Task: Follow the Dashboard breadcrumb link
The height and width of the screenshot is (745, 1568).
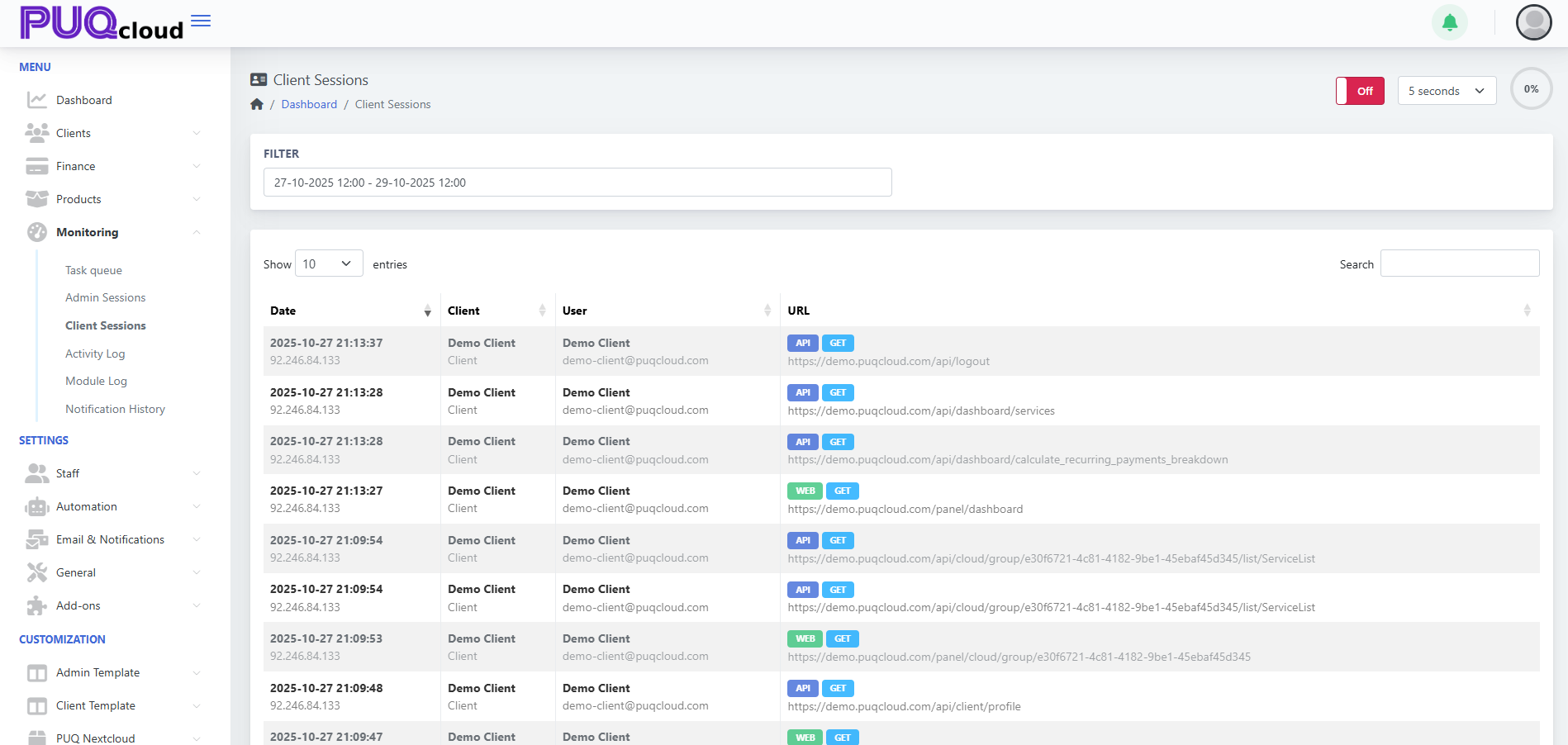Action: [x=309, y=104]
